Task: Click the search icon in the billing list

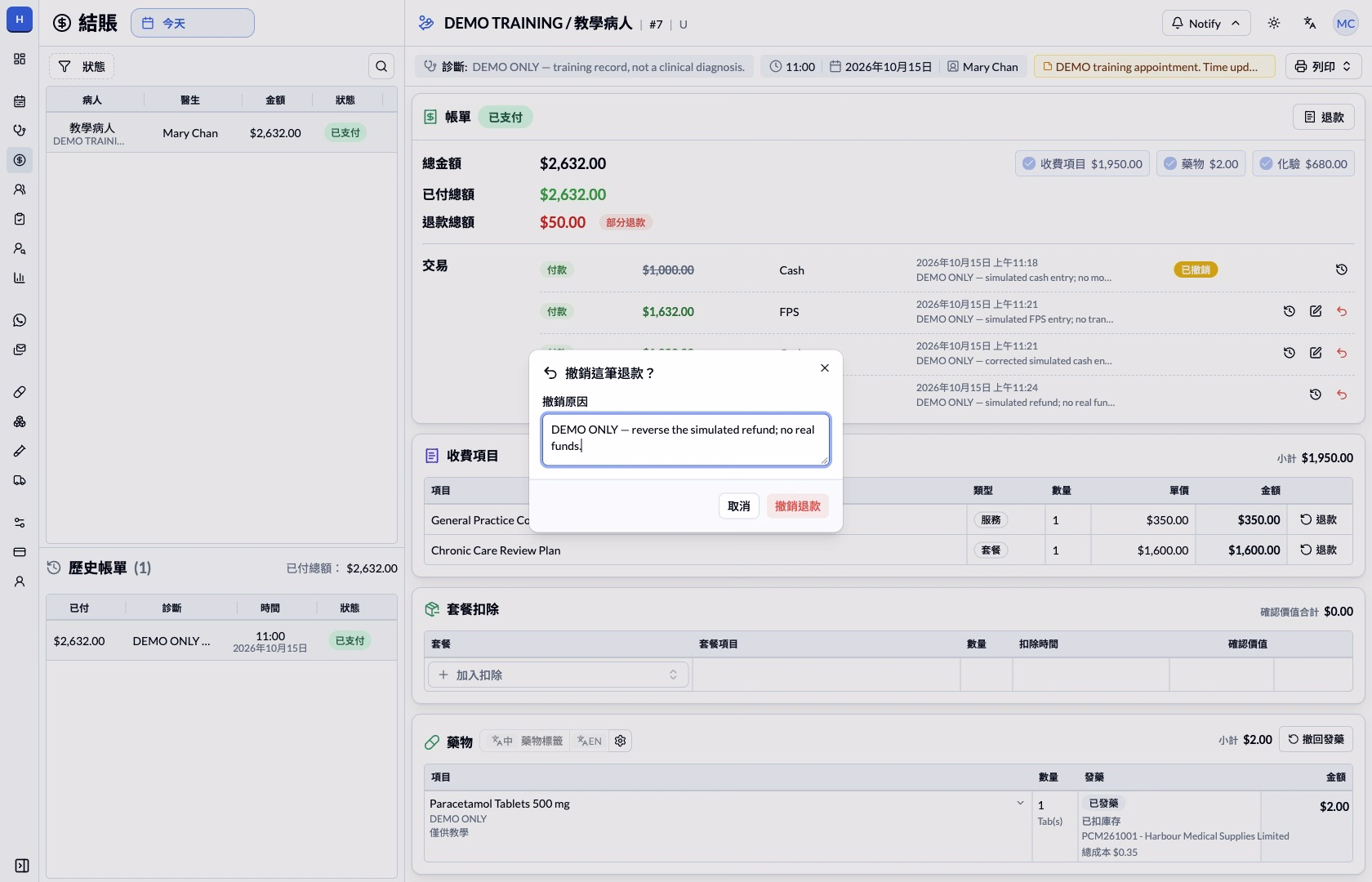Action: click(381, 66)
